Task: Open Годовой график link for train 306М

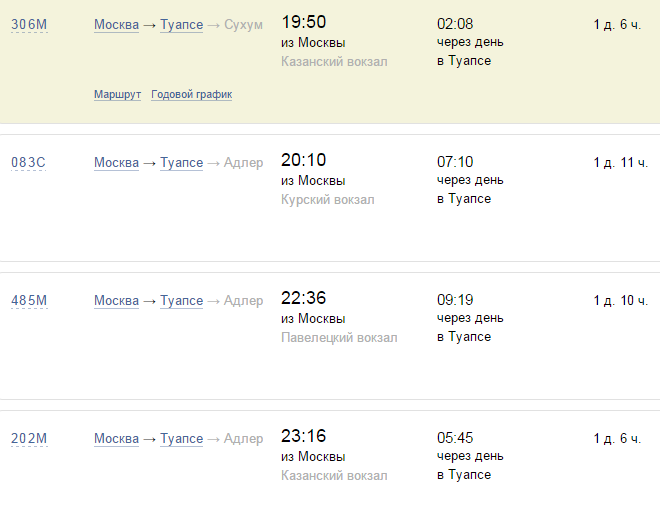Action: pyautogui.click(x=191, y=95)
